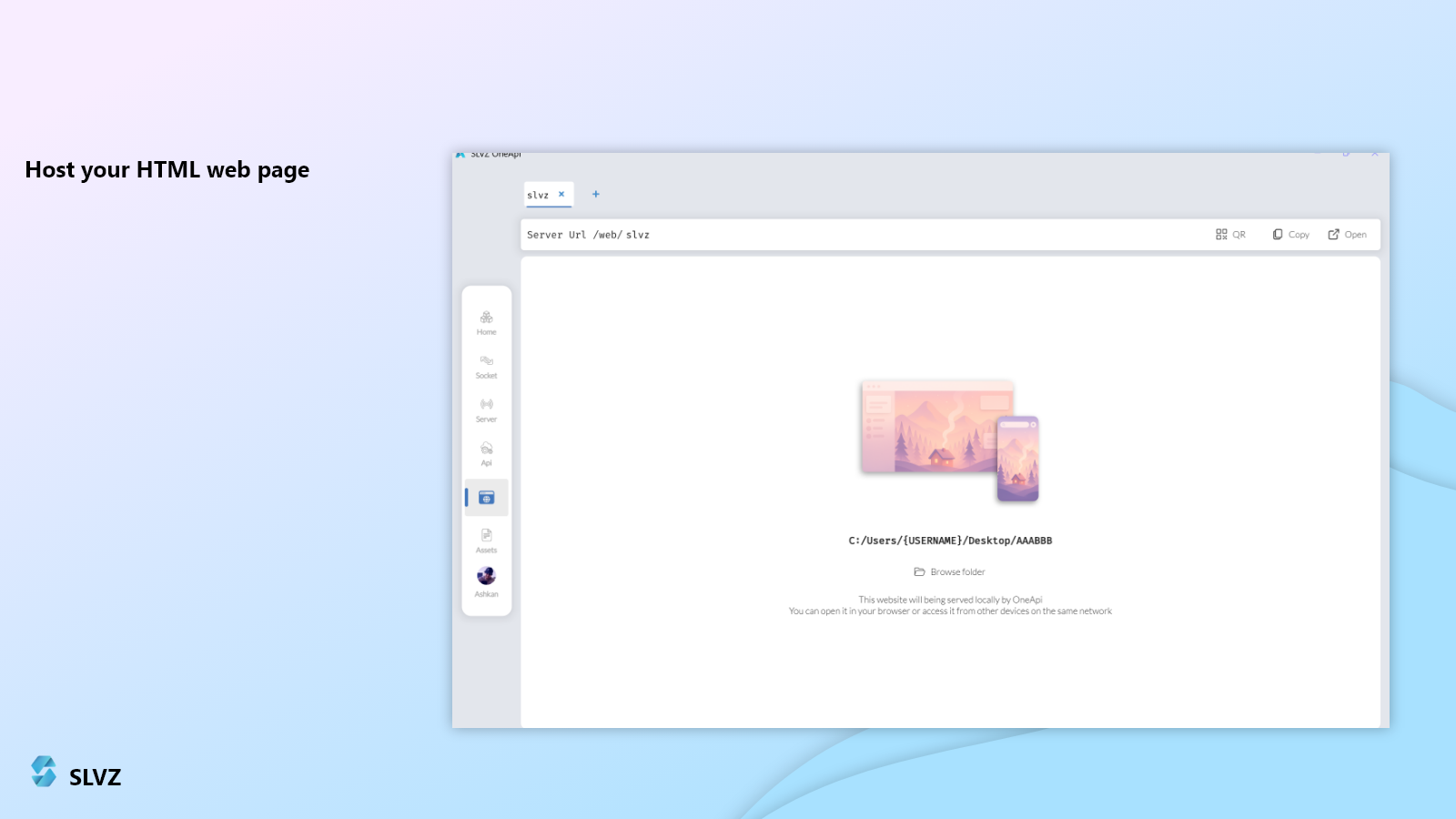Open the Assets panel
This screenshot has height=819, width=1456.
(x=486, y=541)
